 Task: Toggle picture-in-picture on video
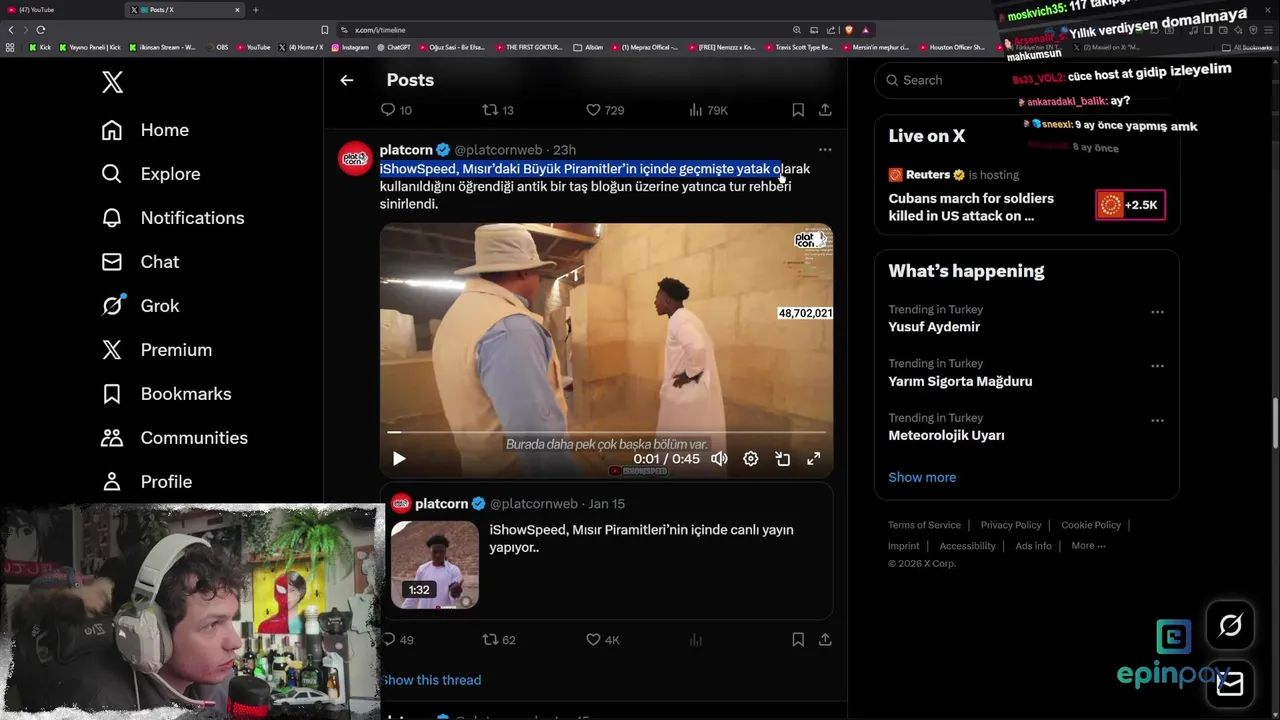(783, 459)
